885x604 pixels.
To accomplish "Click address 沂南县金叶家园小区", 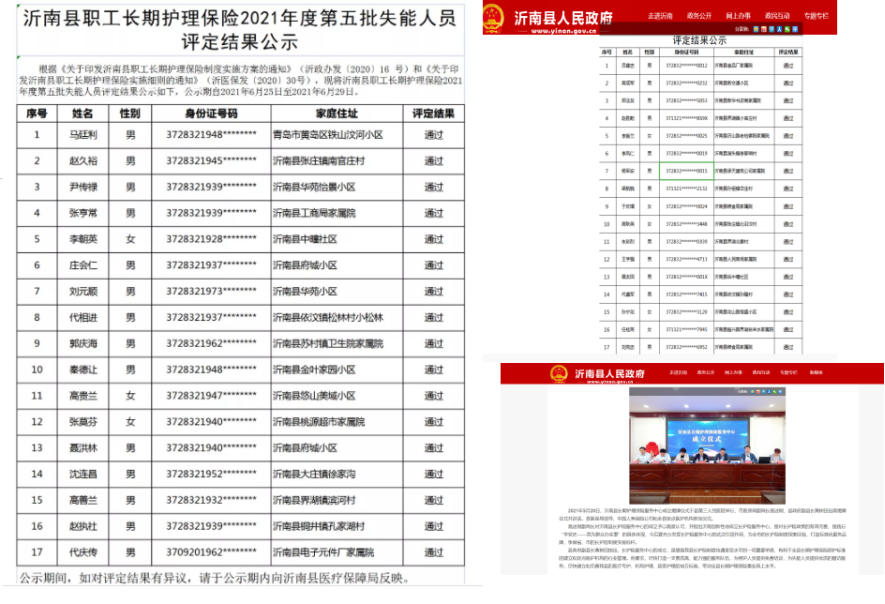I will pyautogui.click(x=314, y=370).
